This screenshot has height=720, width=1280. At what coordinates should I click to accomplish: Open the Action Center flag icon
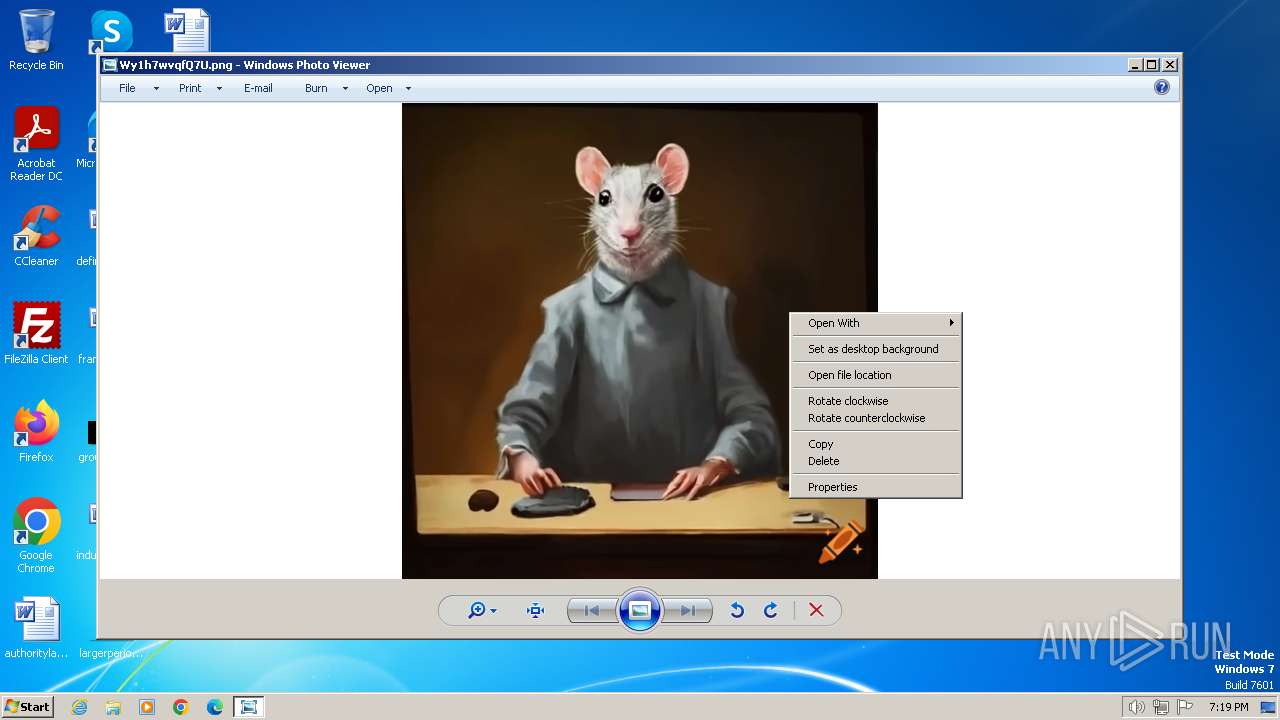tap(1185, 707)
